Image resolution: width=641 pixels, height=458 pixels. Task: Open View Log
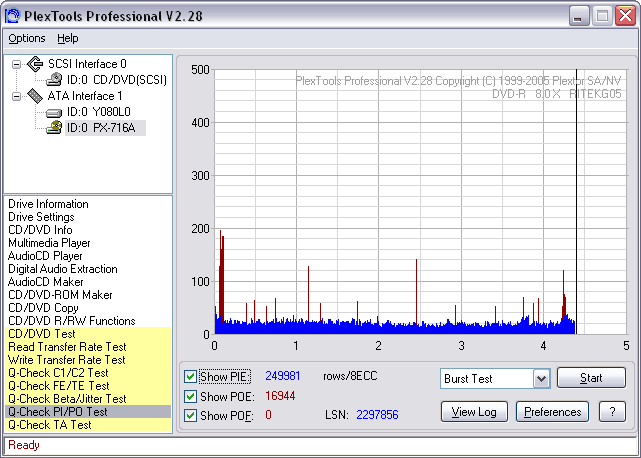(x=474, y=412)
